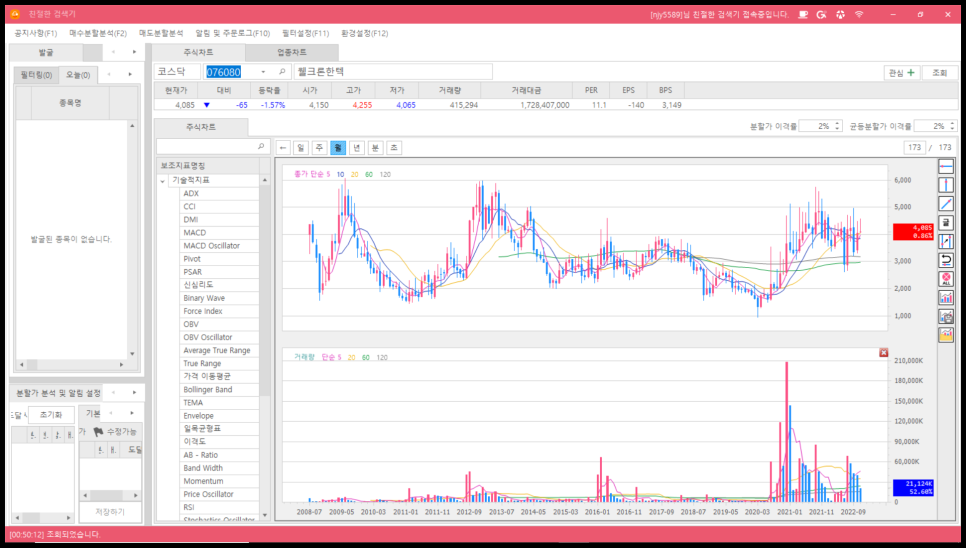Close the volume sub-chart with red X

pos(883,353)
